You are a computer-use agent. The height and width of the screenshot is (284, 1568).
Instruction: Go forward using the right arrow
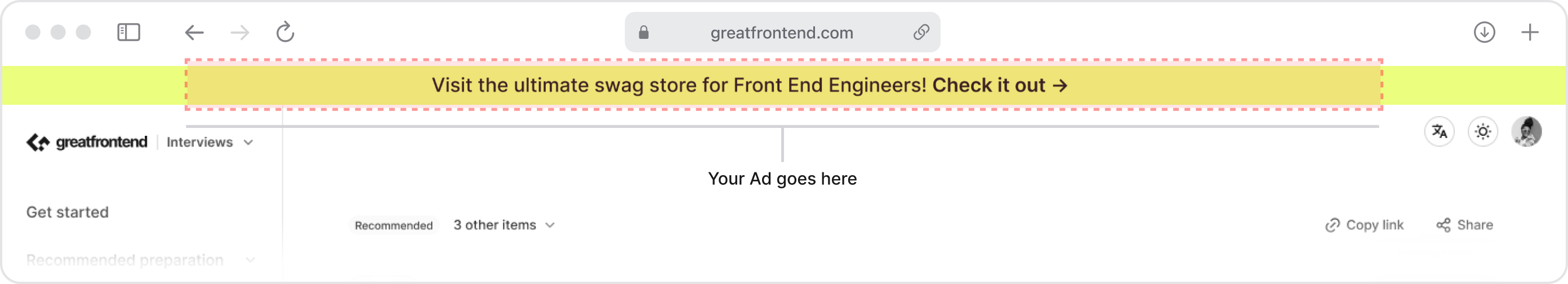point(240,32)
